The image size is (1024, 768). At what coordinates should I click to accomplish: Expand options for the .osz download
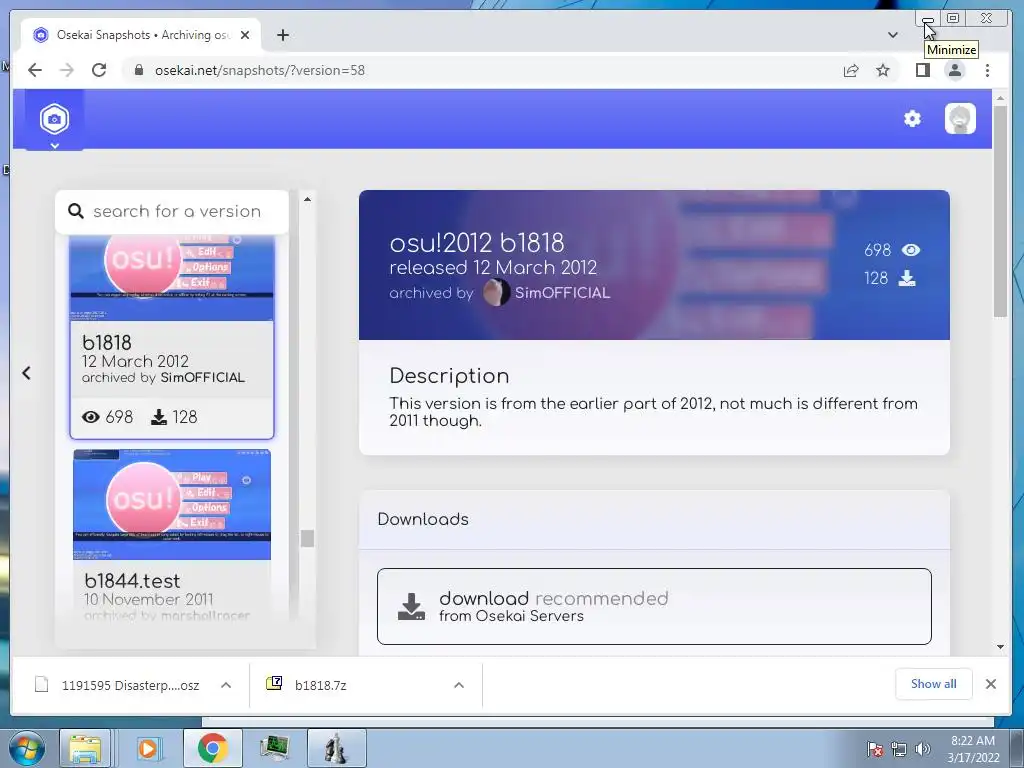[226, 685]
